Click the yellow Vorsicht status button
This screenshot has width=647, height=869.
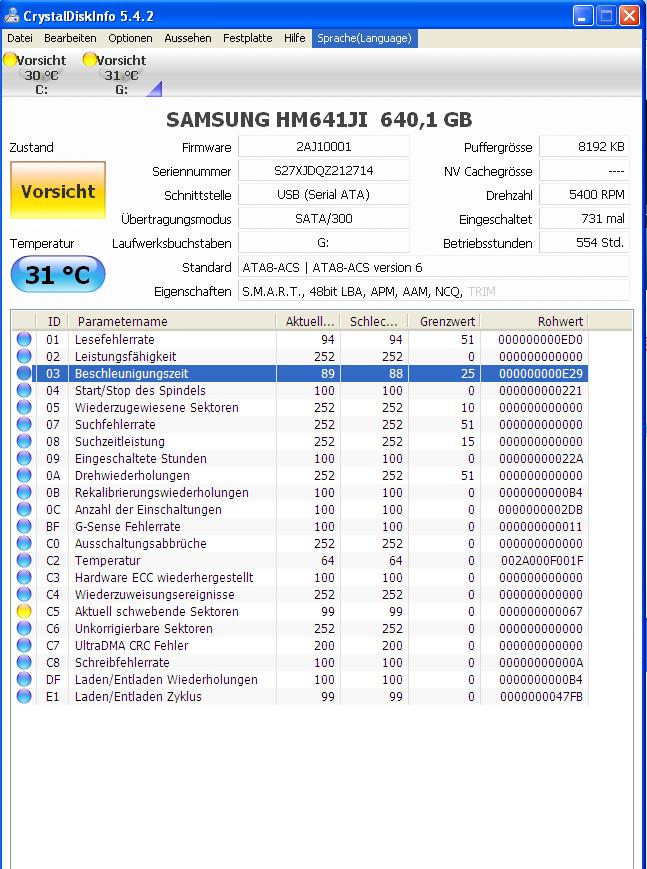pos(58,191)
